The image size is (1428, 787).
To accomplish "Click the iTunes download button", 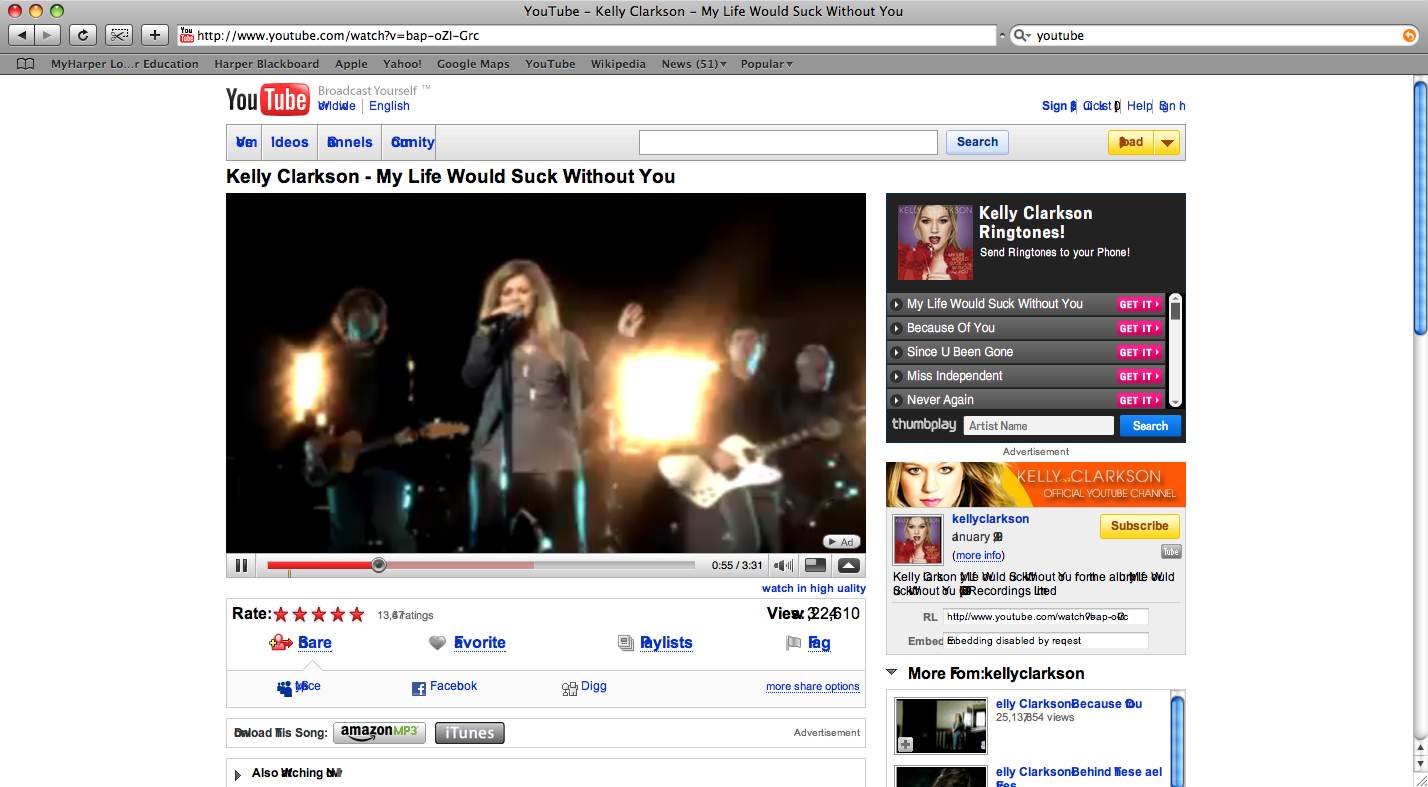I will (x=470, y=733).
